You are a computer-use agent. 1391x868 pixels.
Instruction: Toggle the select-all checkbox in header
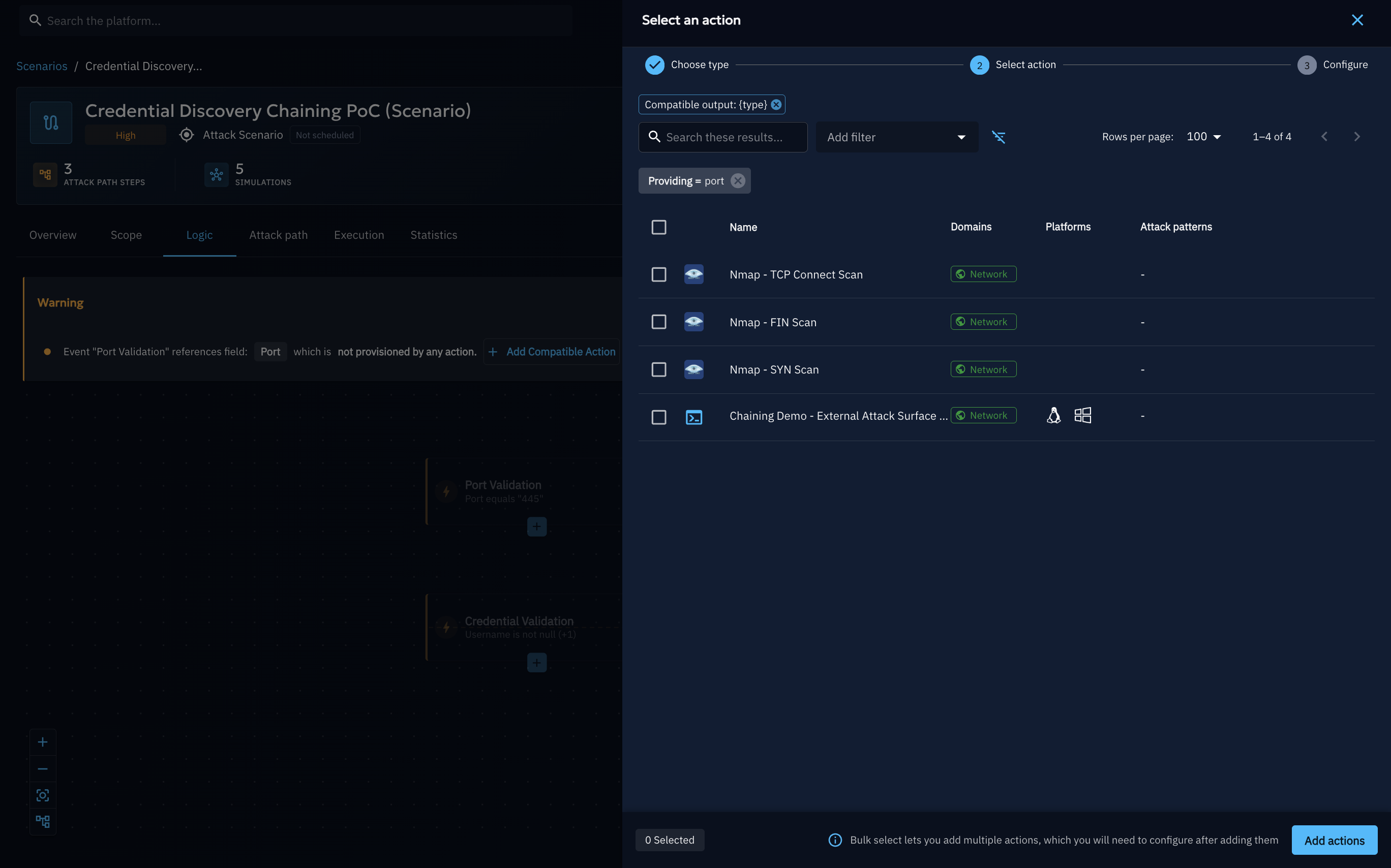point(659,227)
